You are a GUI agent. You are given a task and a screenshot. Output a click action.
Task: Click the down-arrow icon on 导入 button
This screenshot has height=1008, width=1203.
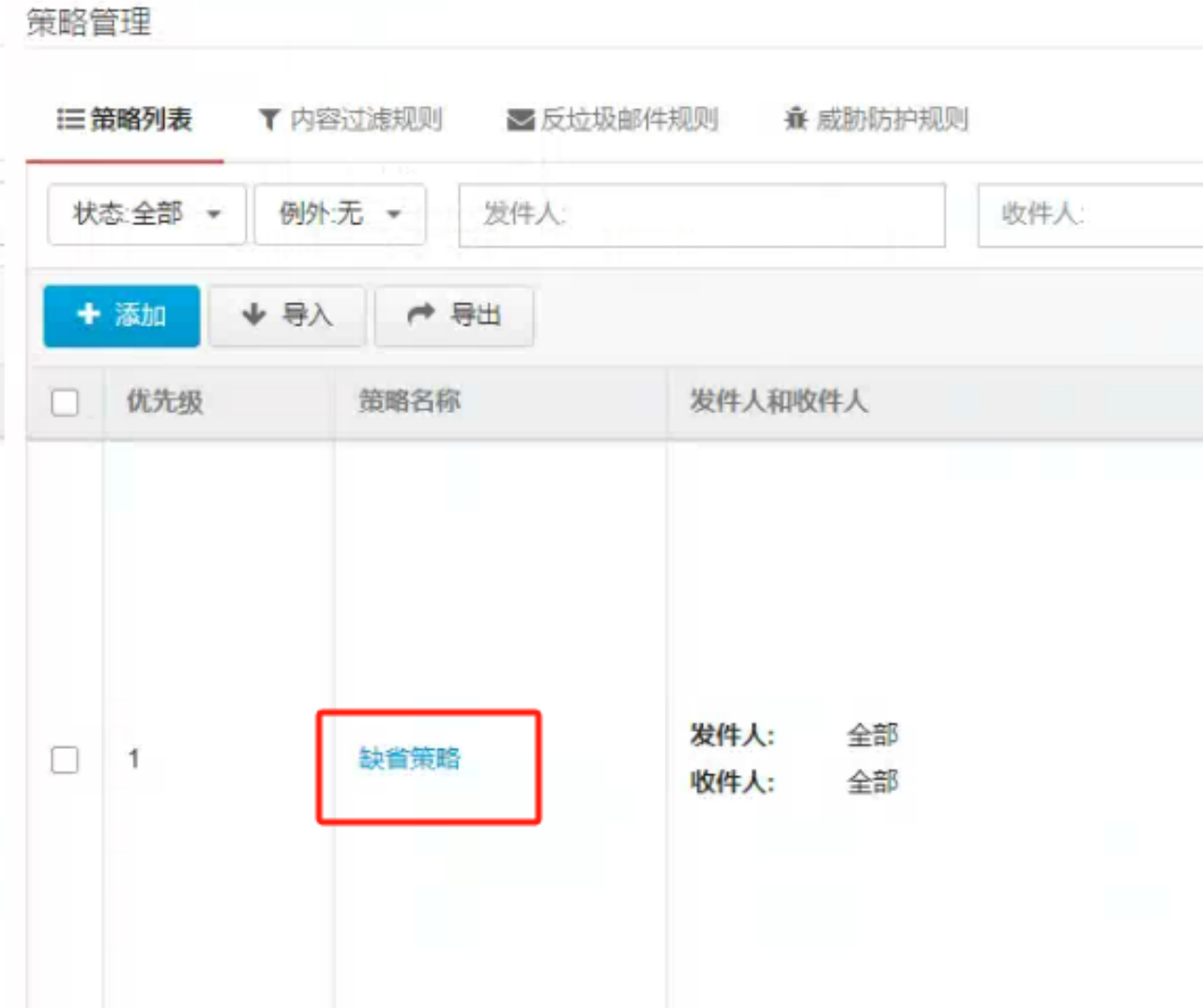[x=253, y=314]
